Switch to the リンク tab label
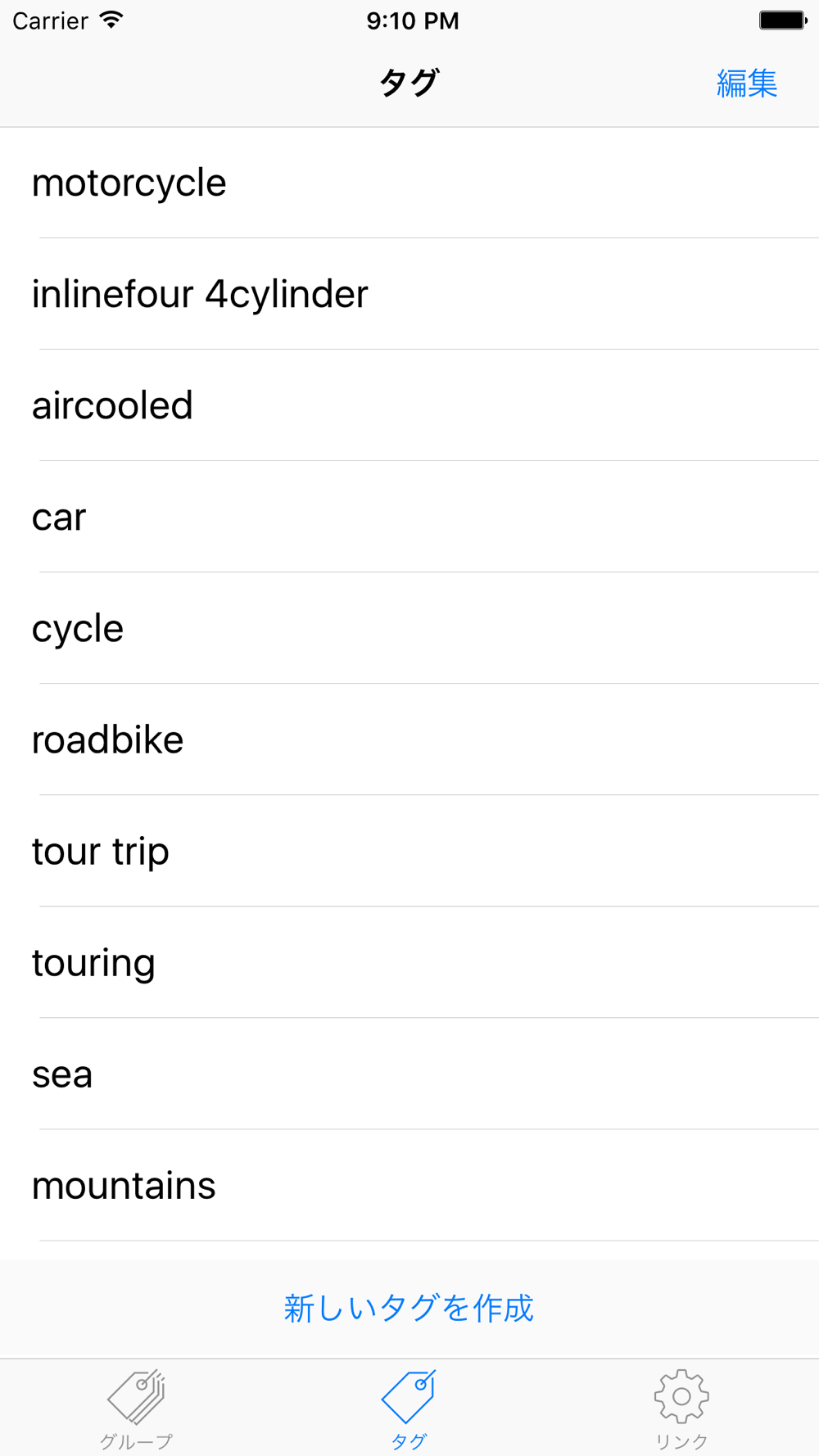 pos(681,1440)
